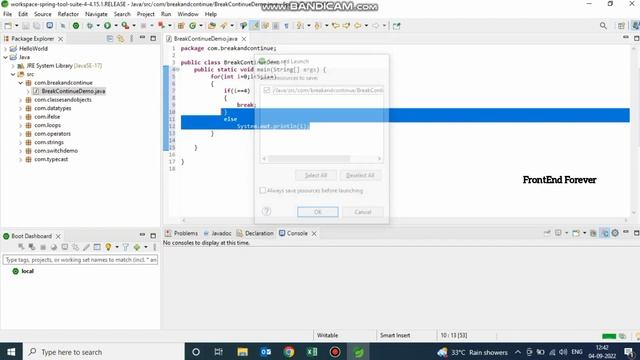This screenshot has height=360, width=640.
Task: Click OK in the Save and Launch dialog
Action: (318, 212)
